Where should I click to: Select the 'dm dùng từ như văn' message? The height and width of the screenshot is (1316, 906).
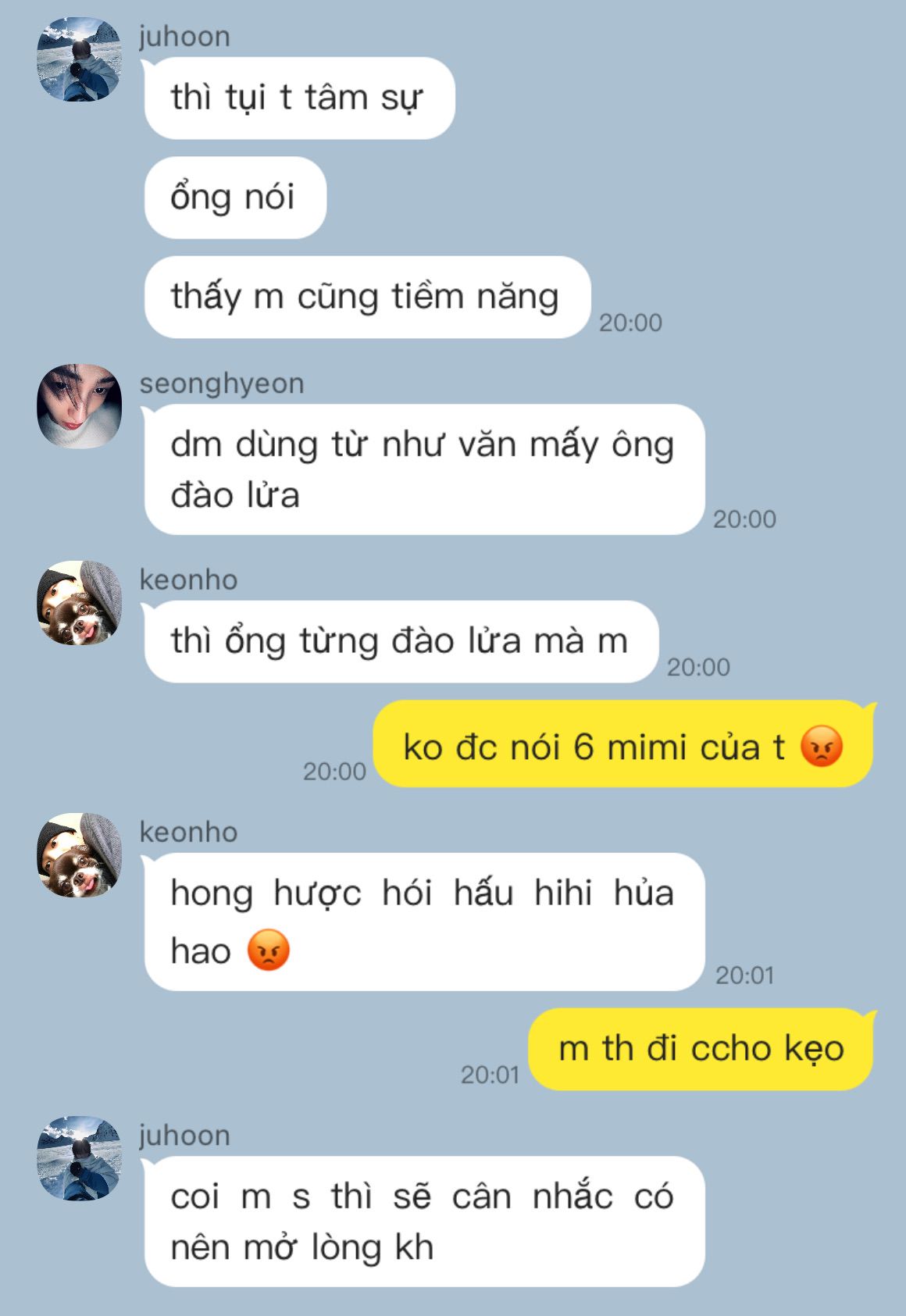click(x=424, y=469)
